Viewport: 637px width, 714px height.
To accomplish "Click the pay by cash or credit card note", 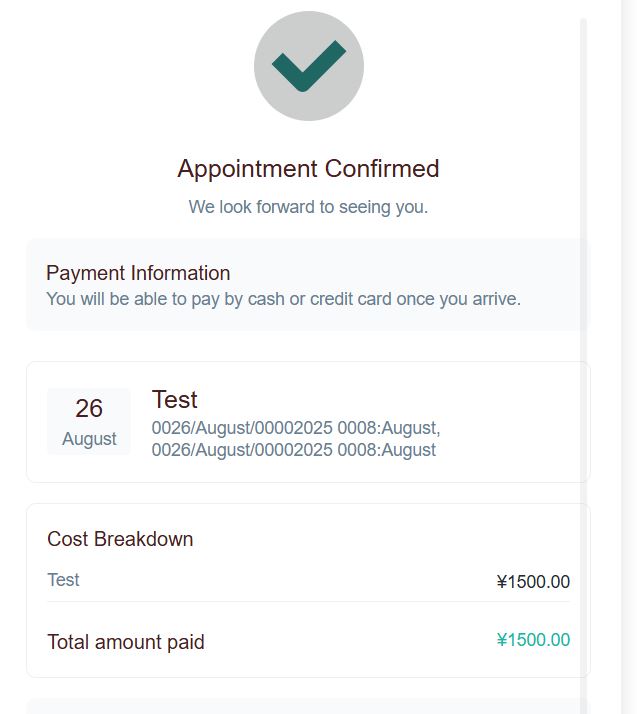I will click(283, 298).
